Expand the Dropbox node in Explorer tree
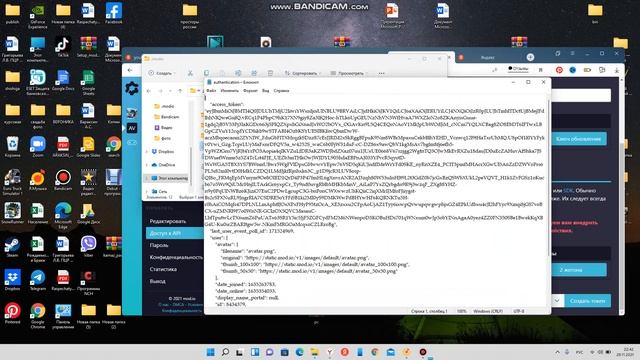The image size is (640, 360). point(147,151)
